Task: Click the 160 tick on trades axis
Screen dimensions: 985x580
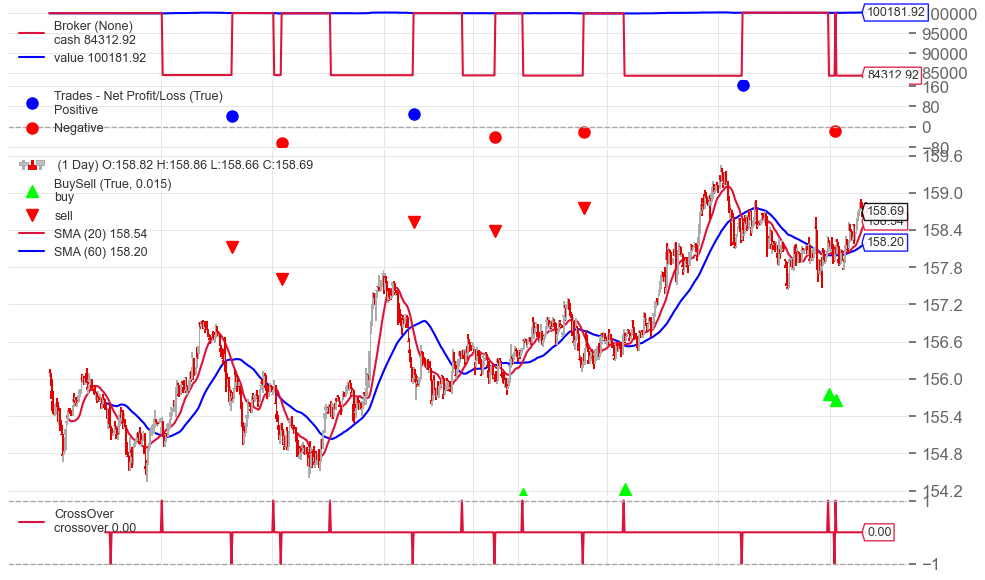Action: click(935, 88)
